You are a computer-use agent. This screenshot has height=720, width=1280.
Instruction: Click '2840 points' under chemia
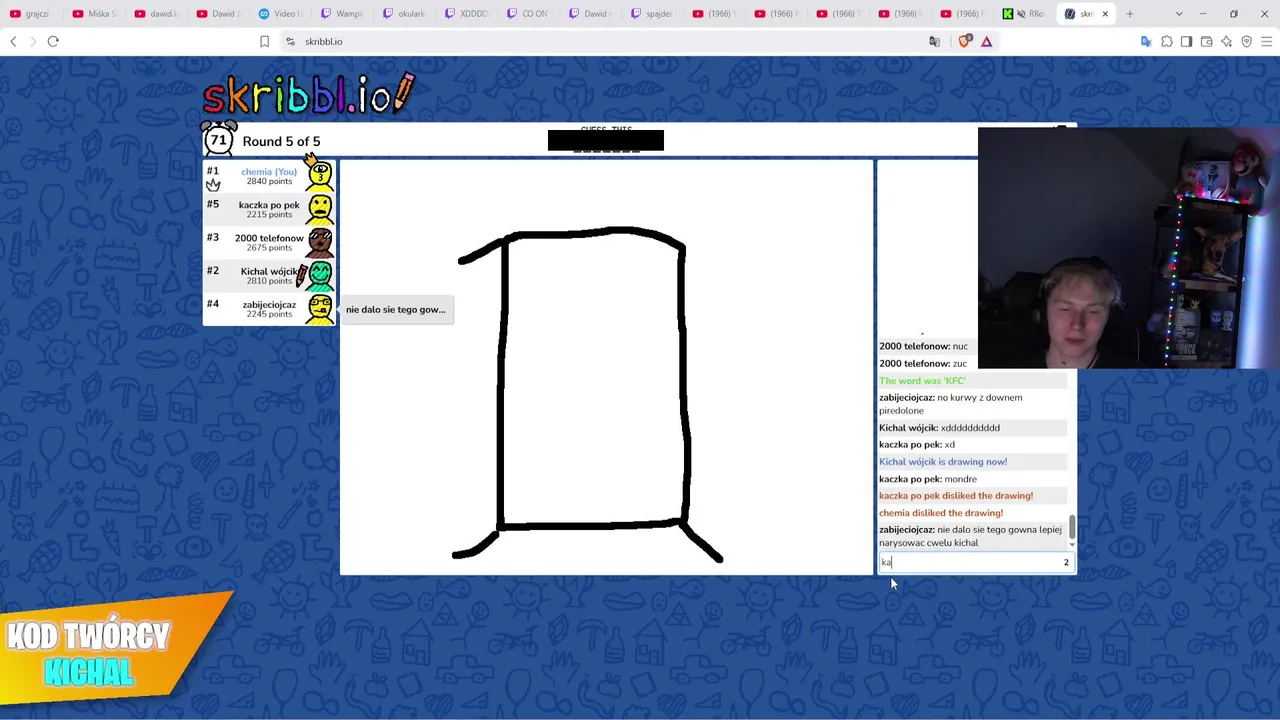pyautogui.click(x=269, y=181)
